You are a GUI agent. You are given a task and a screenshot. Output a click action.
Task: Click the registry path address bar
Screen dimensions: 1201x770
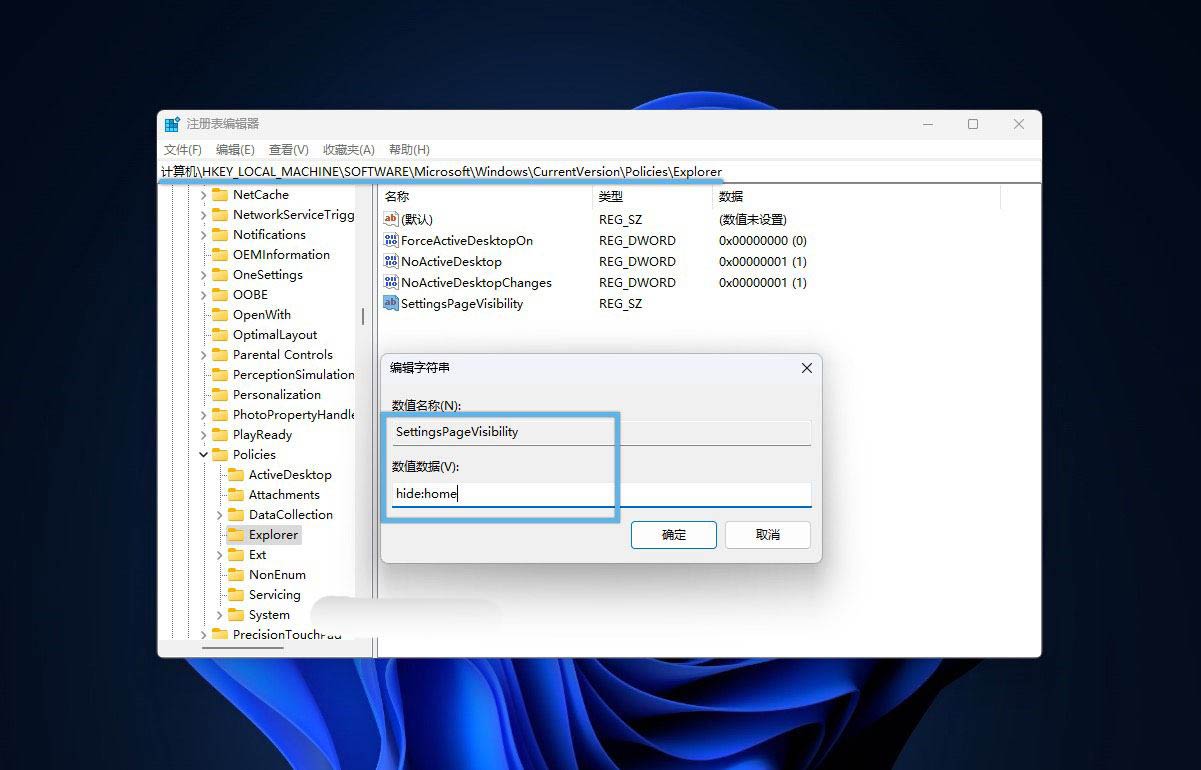(x=600, y=172)
